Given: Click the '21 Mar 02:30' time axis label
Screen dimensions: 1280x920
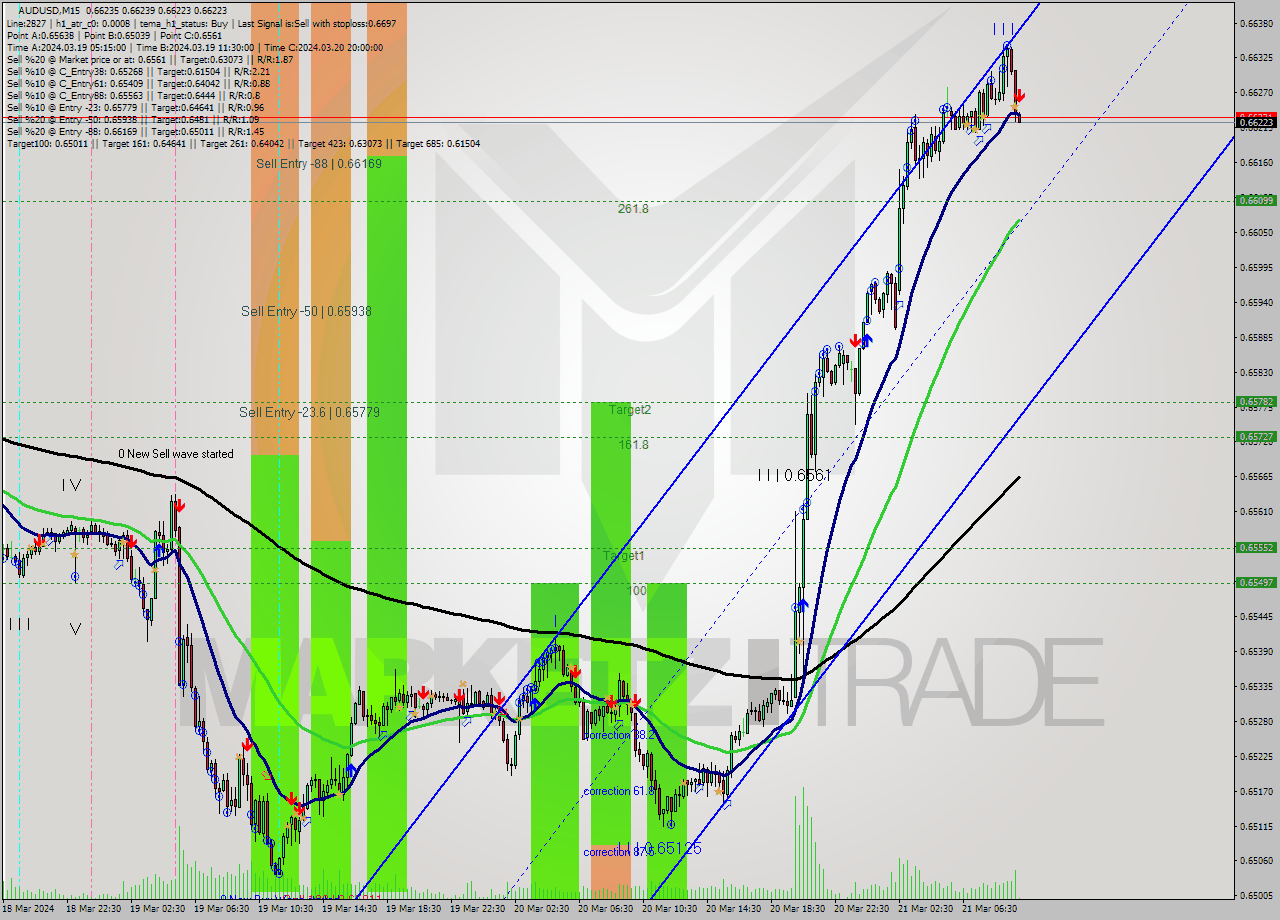Looking at the screenshot, I should coord(926,909).
